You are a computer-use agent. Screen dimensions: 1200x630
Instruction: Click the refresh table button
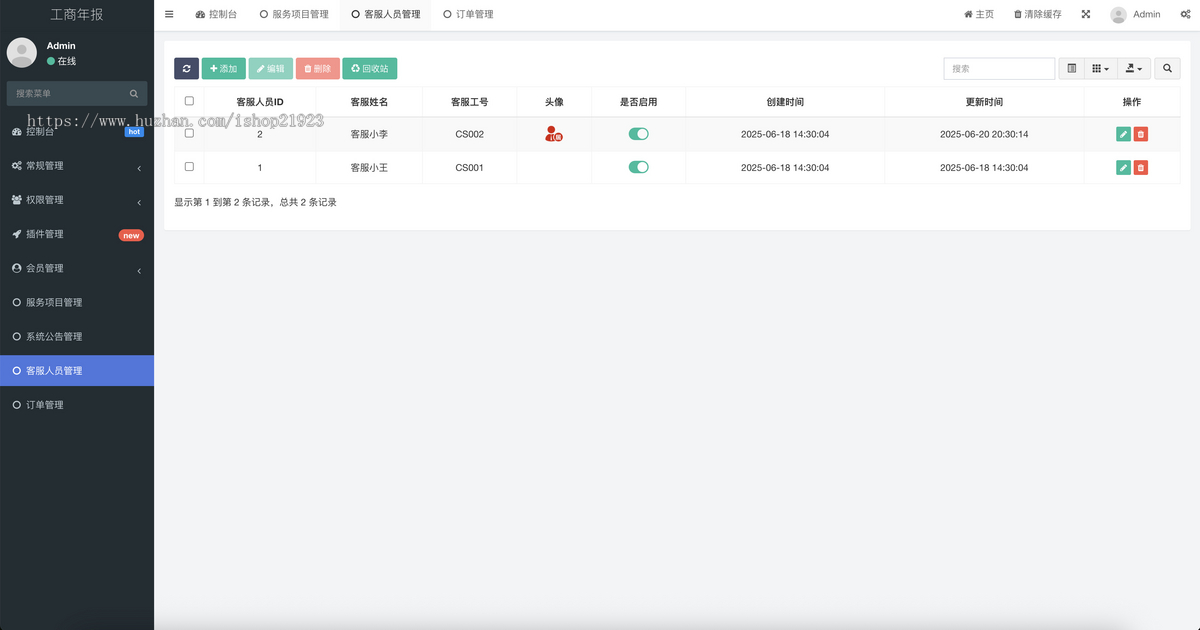tap(186, 68)
